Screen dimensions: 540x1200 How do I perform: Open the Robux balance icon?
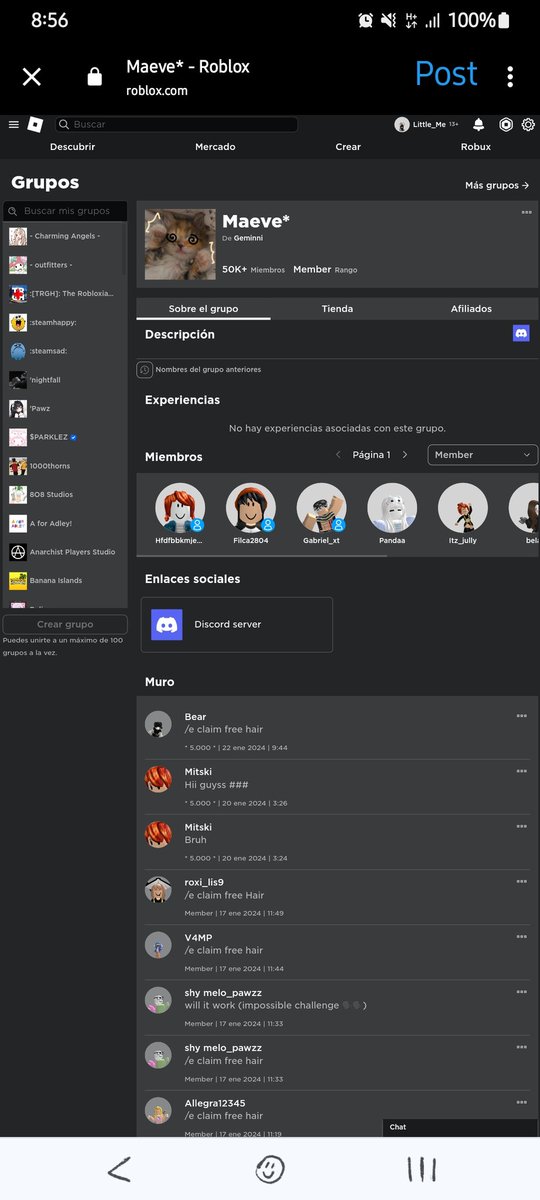coord(506,125)
